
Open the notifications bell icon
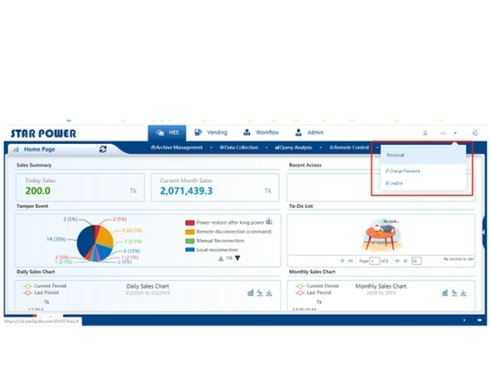pos(425,133)
